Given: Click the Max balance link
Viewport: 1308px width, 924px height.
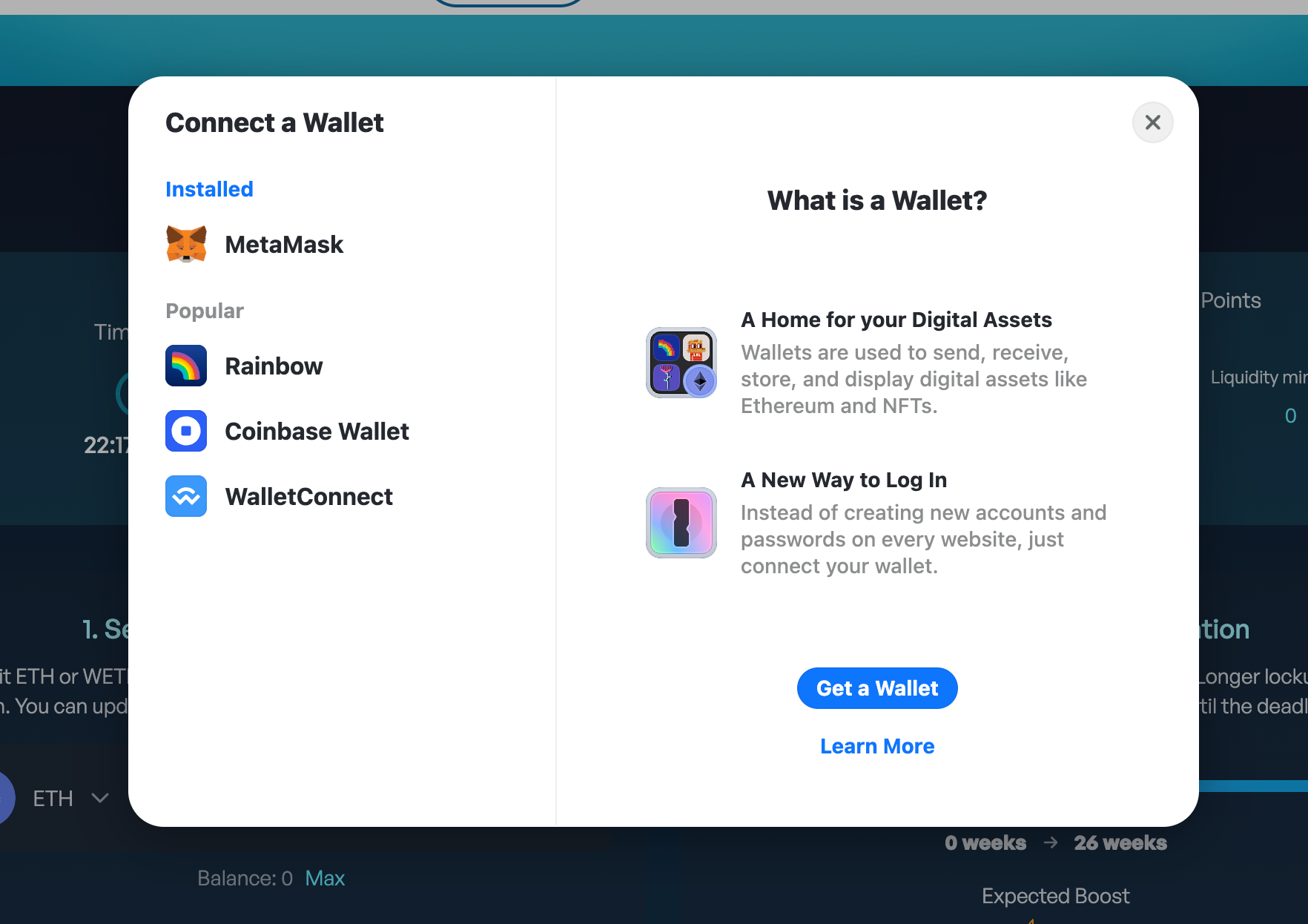Looking at the screenshot, I should (325, 878).
